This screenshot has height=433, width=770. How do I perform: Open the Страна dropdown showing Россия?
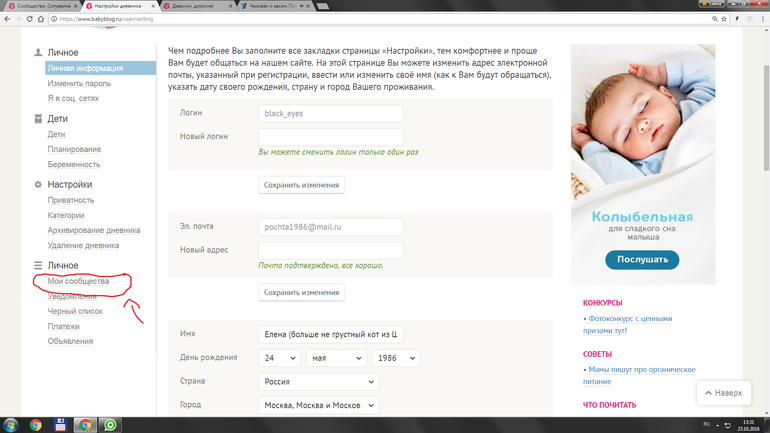click(318, 382)
